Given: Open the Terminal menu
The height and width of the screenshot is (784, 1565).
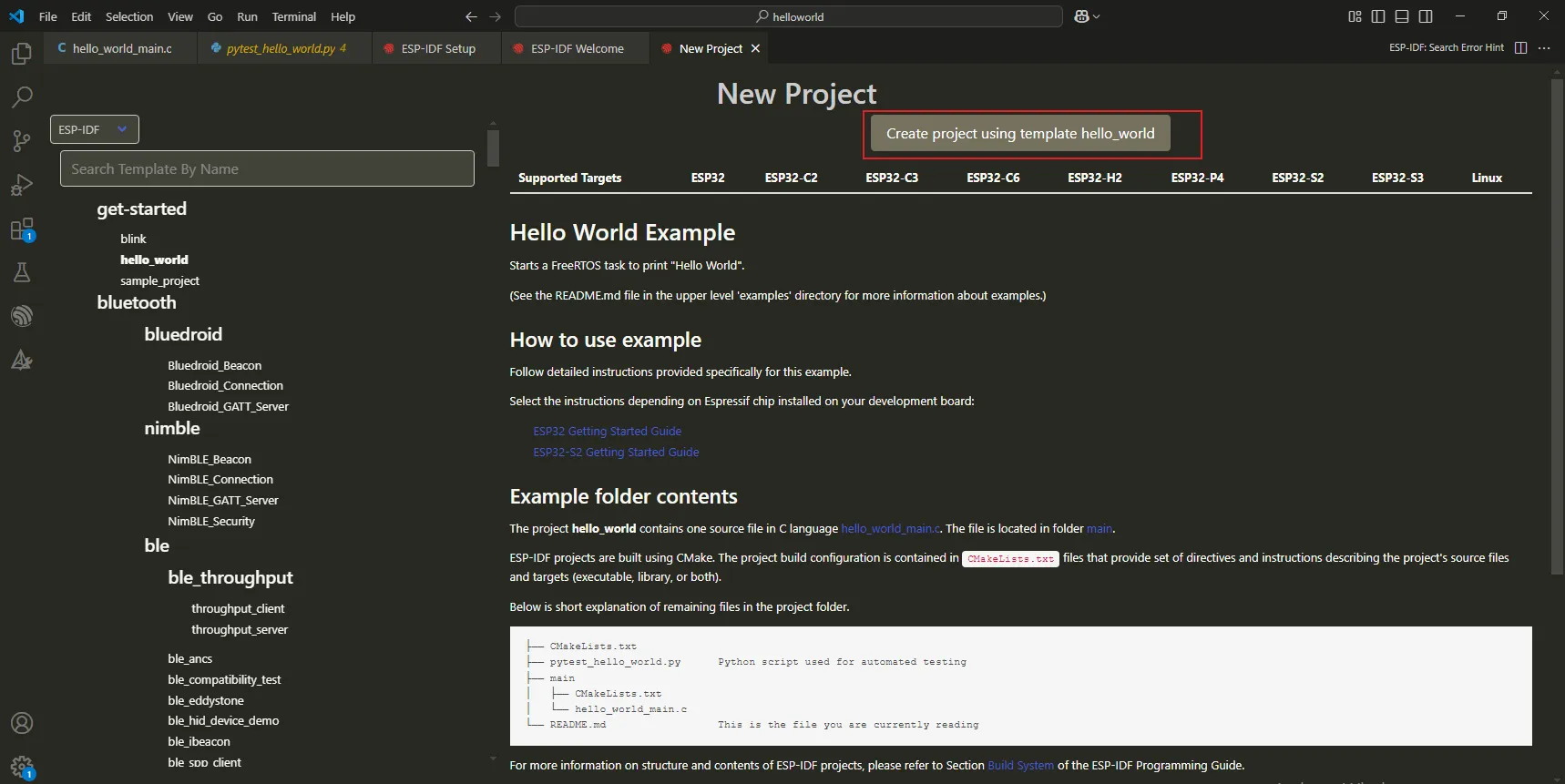Looking at the screenshot, I should (293, 16).
